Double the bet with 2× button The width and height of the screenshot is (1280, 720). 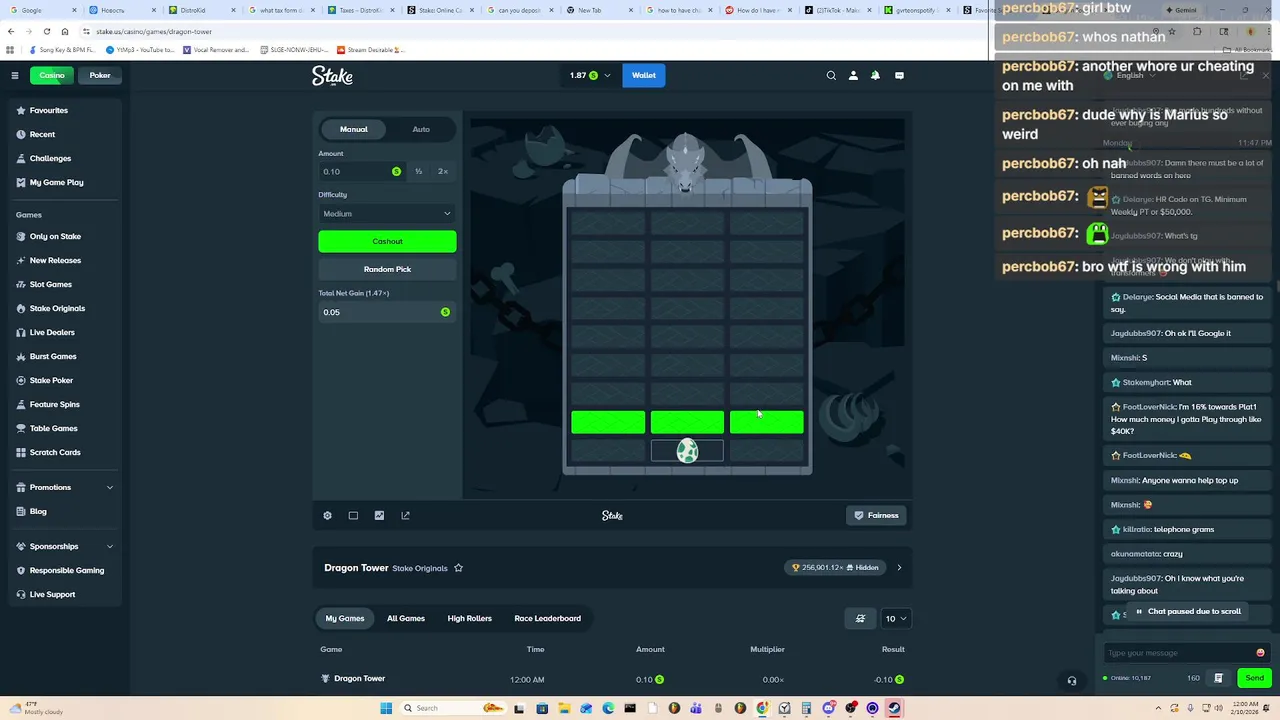(443, 171)
